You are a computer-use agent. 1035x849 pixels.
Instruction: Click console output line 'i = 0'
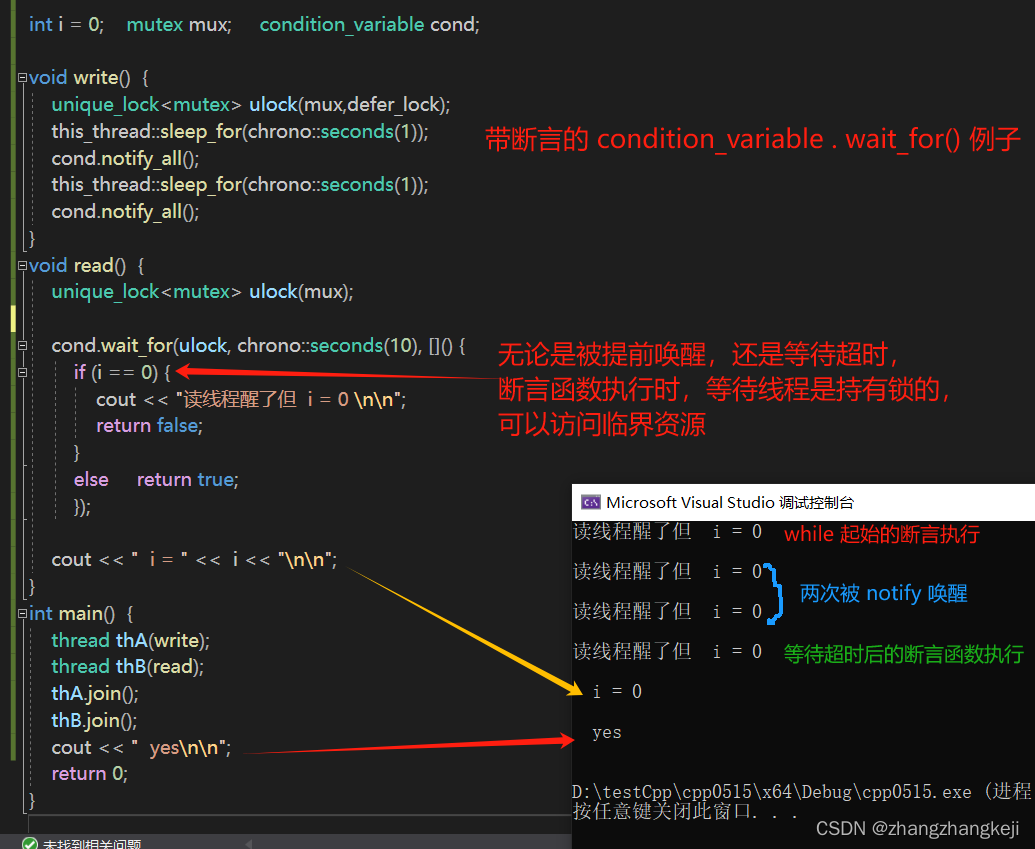coord(617,691)
